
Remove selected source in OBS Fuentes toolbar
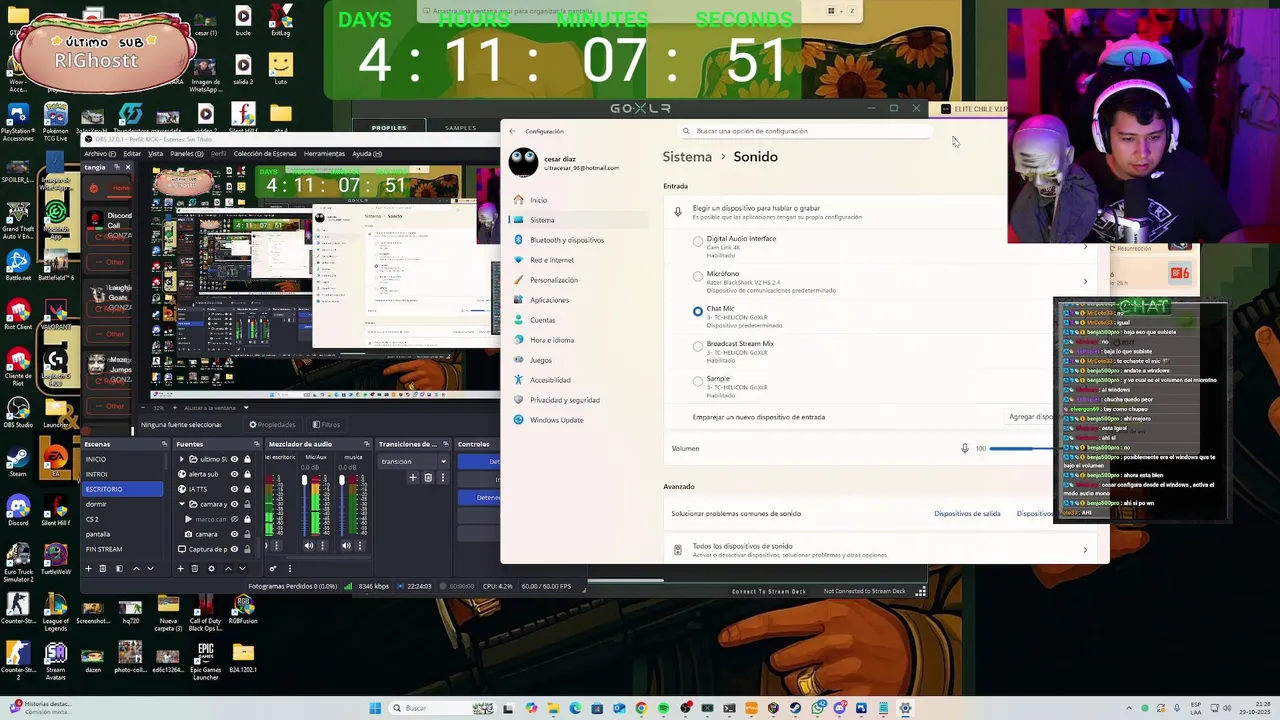click(194, 568)
